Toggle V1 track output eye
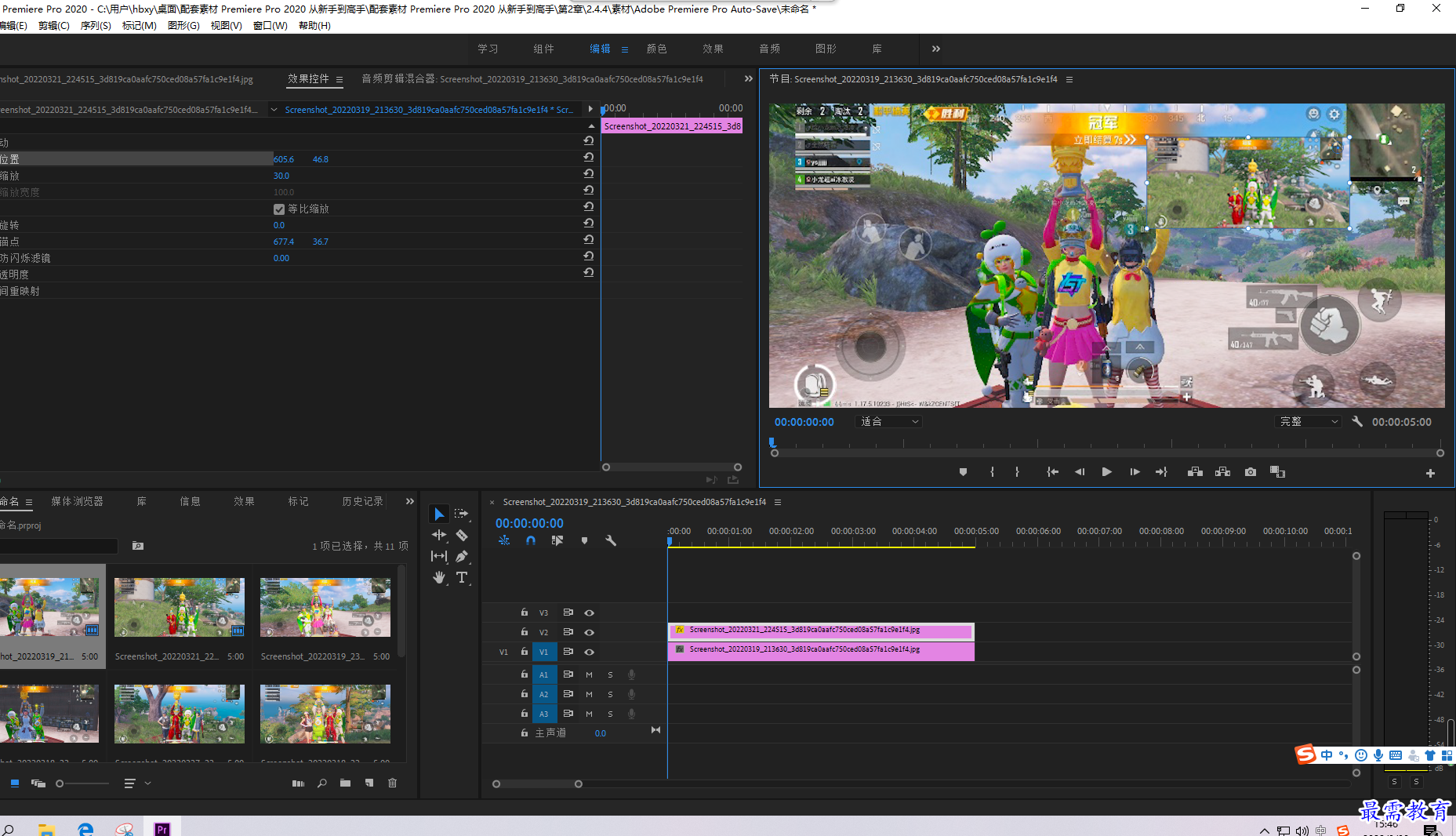Image resolution: width=1456 pixels, height=836 pixels. click(x=589, y=652)
